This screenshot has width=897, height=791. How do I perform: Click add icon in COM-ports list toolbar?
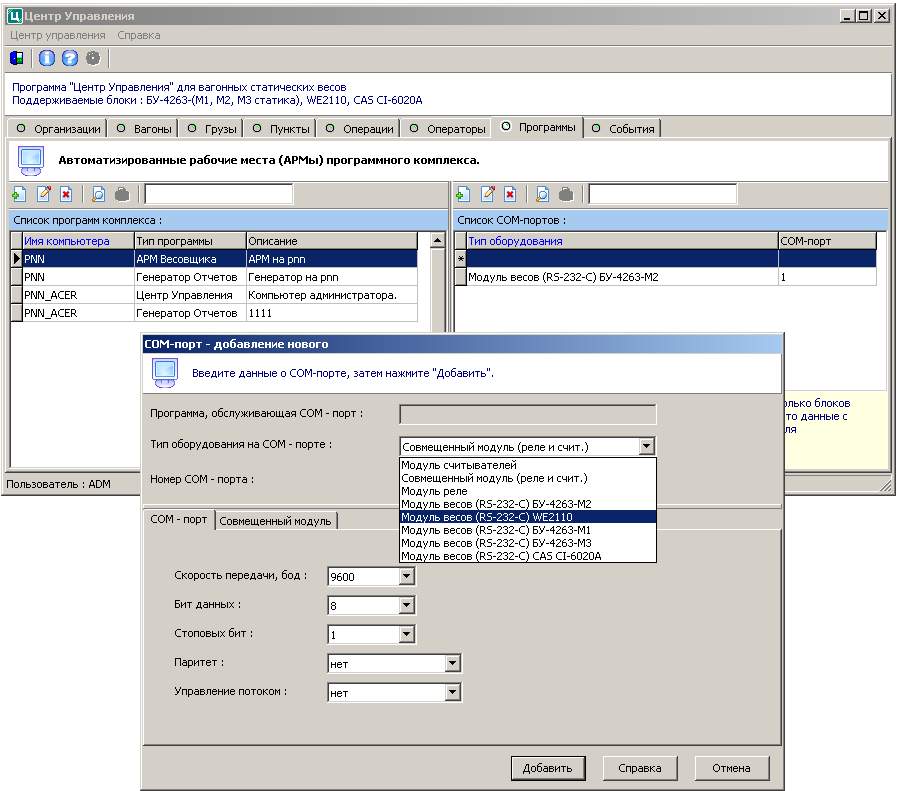463,194
